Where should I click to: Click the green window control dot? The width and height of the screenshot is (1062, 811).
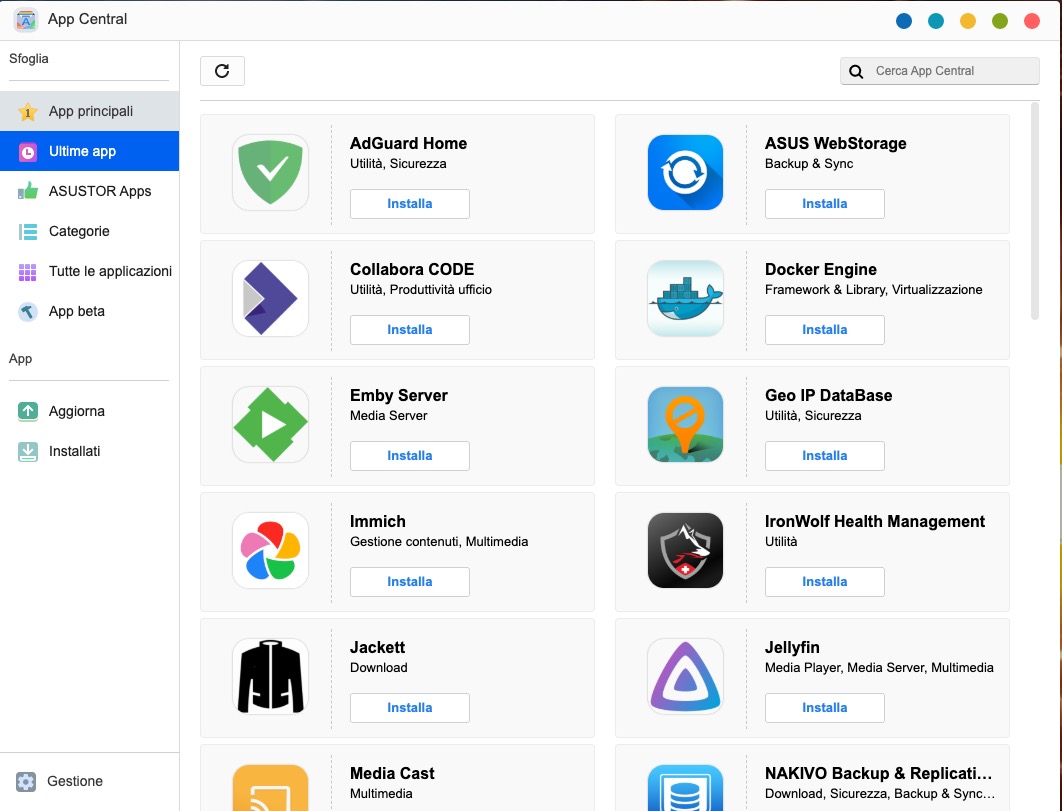(1000, 21)
